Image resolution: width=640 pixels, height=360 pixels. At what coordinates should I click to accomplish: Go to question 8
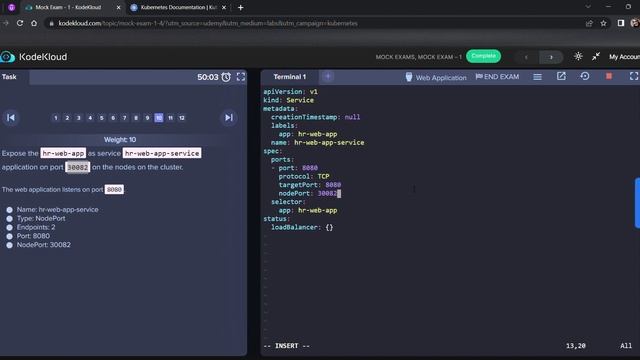tap(136, 118)
